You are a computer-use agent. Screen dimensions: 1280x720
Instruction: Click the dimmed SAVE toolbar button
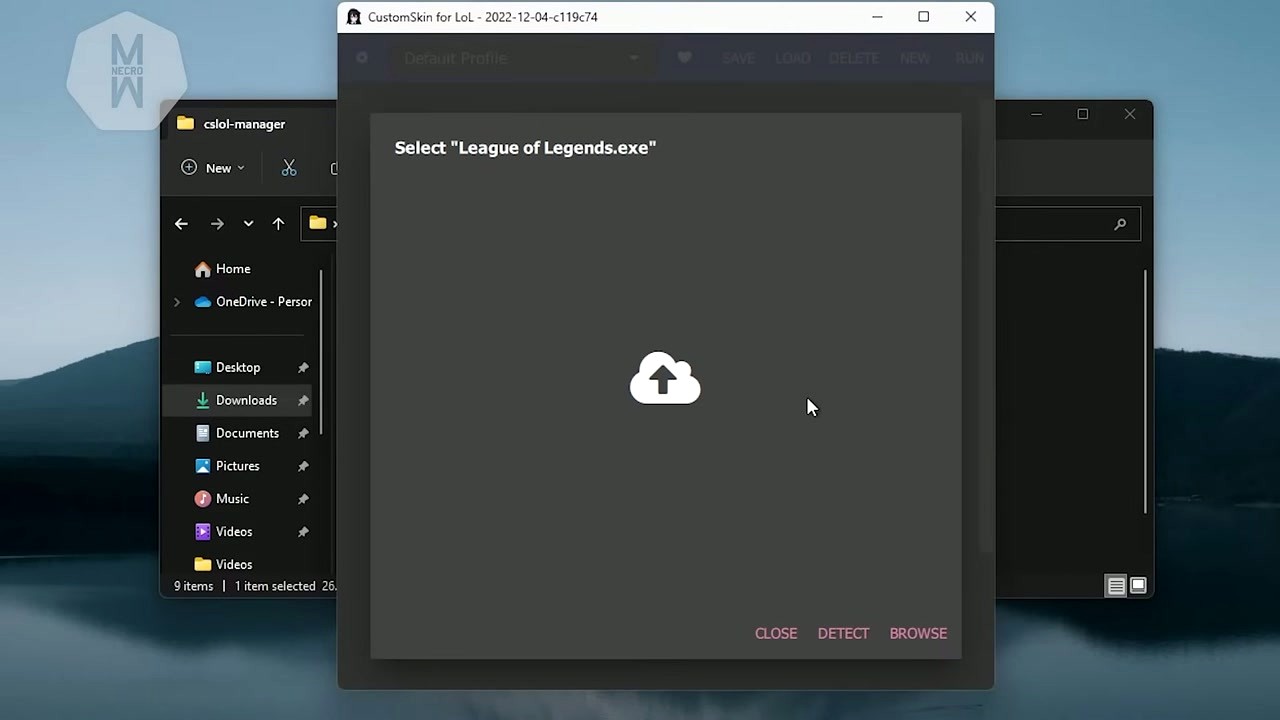(x=738, y=58)
